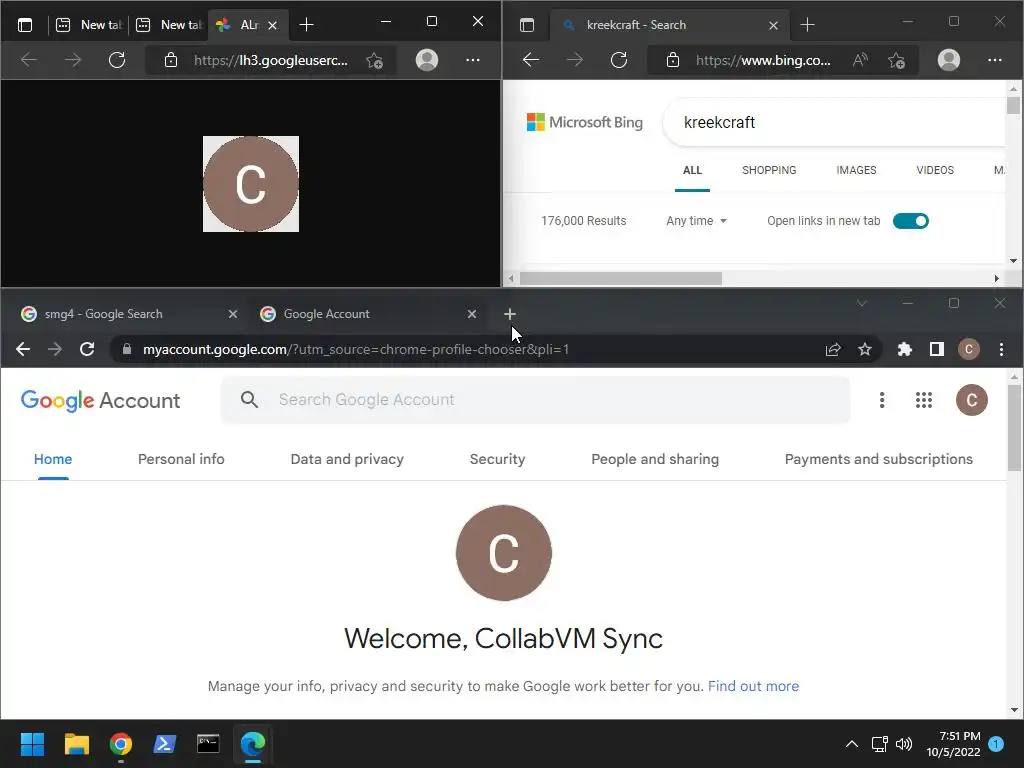Select the IMAGES tab on Bing
The height and width of the screenshot is (768, 1024).
tap(856, 170)
